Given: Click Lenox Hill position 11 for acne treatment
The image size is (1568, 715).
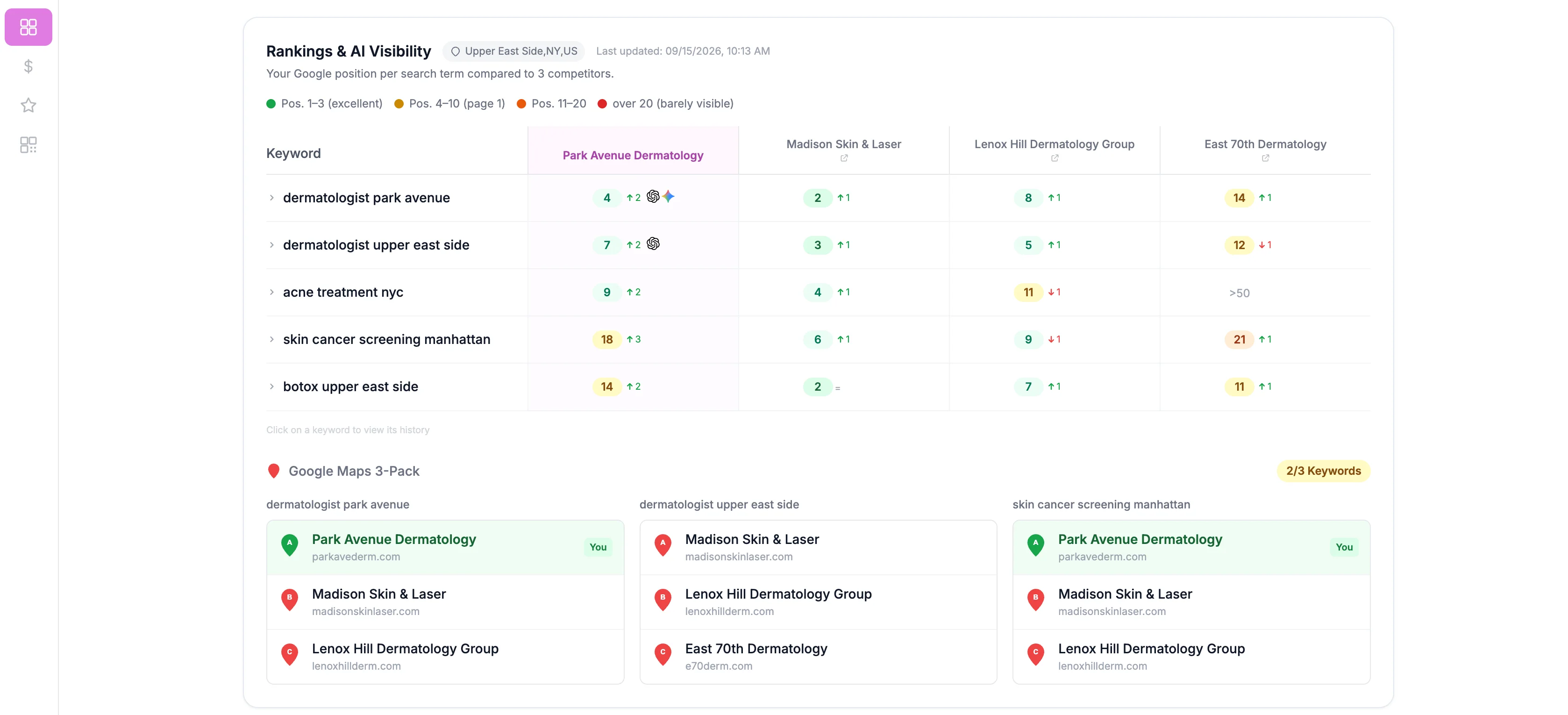Looking at the screenshot, I should [1028, 293].
